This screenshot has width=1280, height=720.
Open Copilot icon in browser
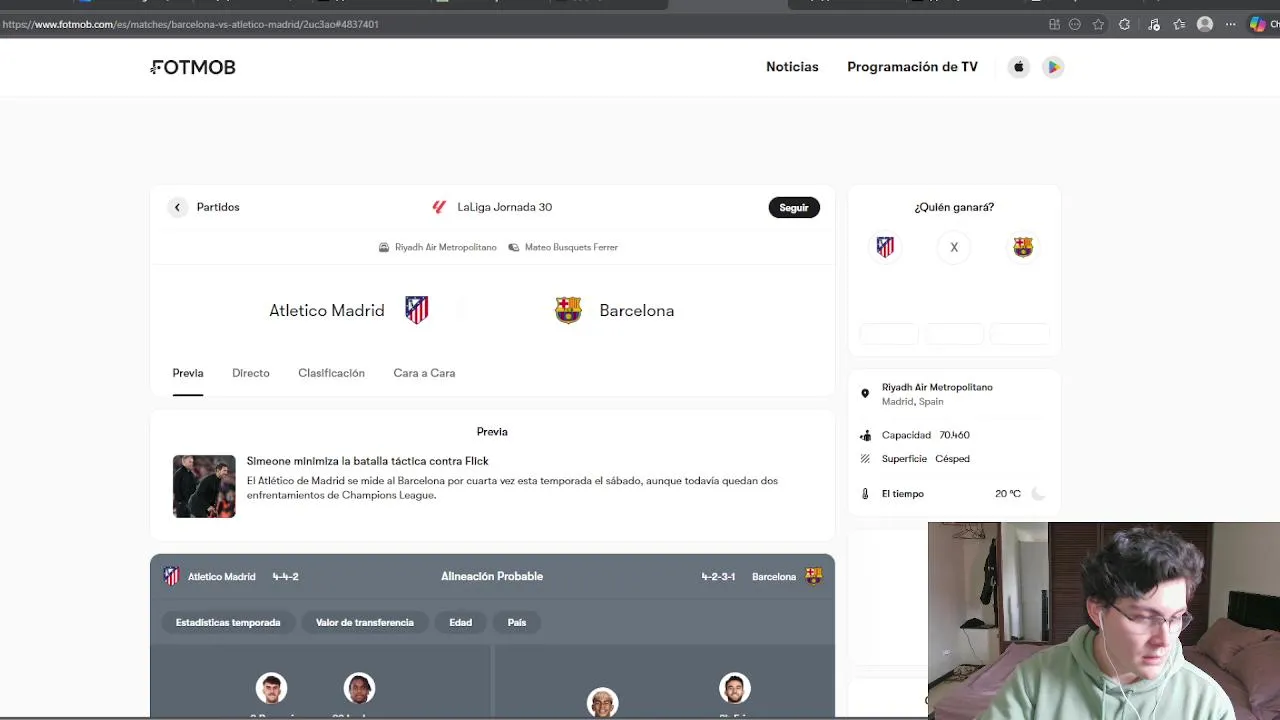tap(1258, 24)
